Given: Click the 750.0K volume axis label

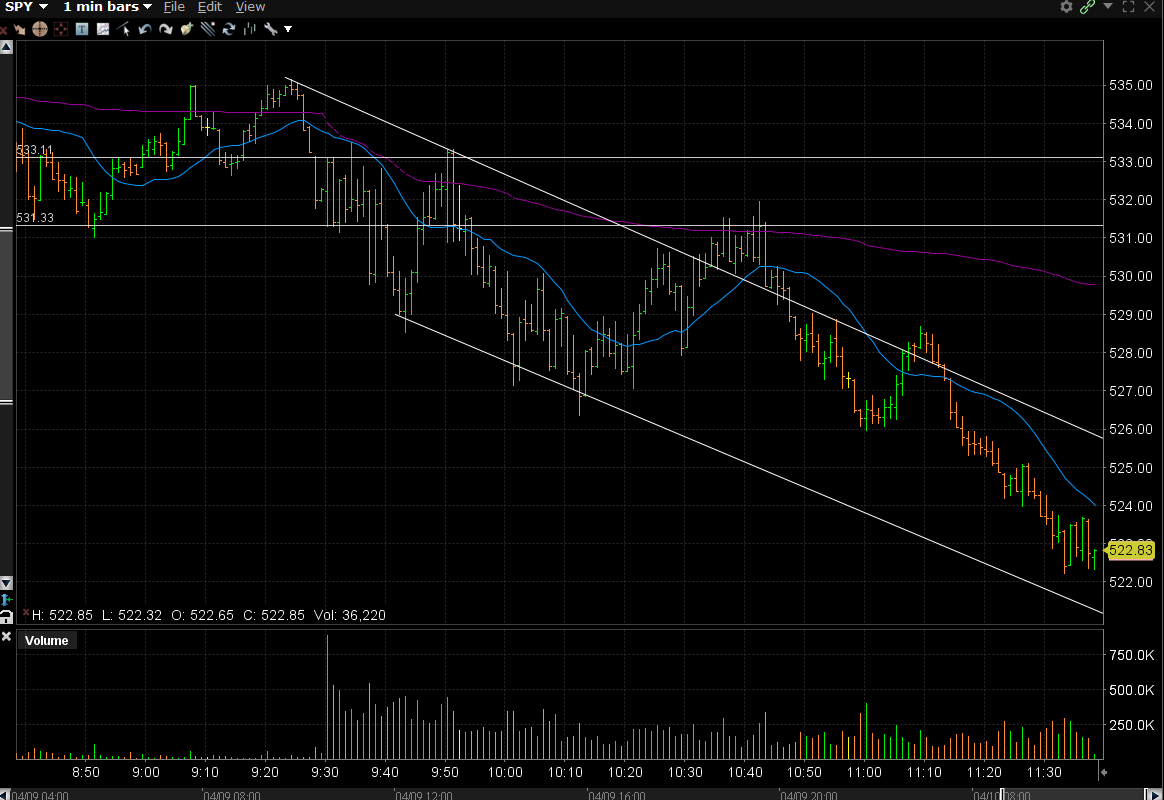Looking at the screenshot, I should [1131, 655].
